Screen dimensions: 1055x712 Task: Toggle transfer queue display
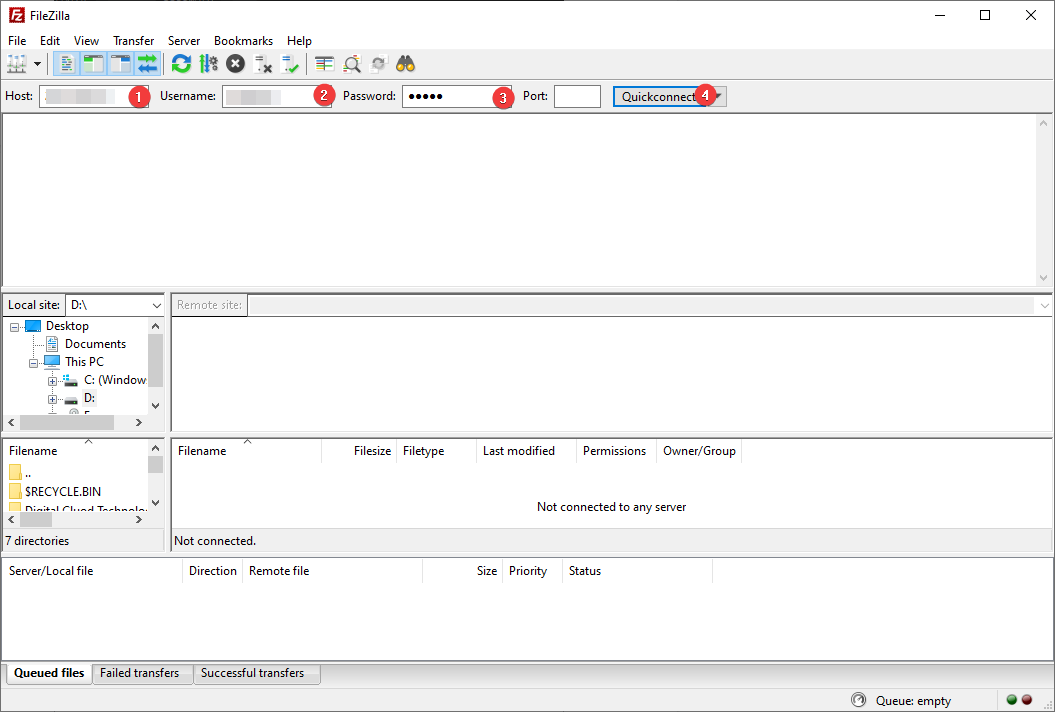point(147,64)
